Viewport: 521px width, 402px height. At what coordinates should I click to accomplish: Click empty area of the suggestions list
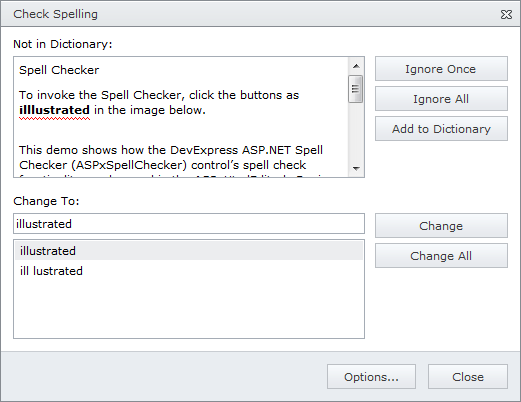pyautogui.click(x=189, y=308)
